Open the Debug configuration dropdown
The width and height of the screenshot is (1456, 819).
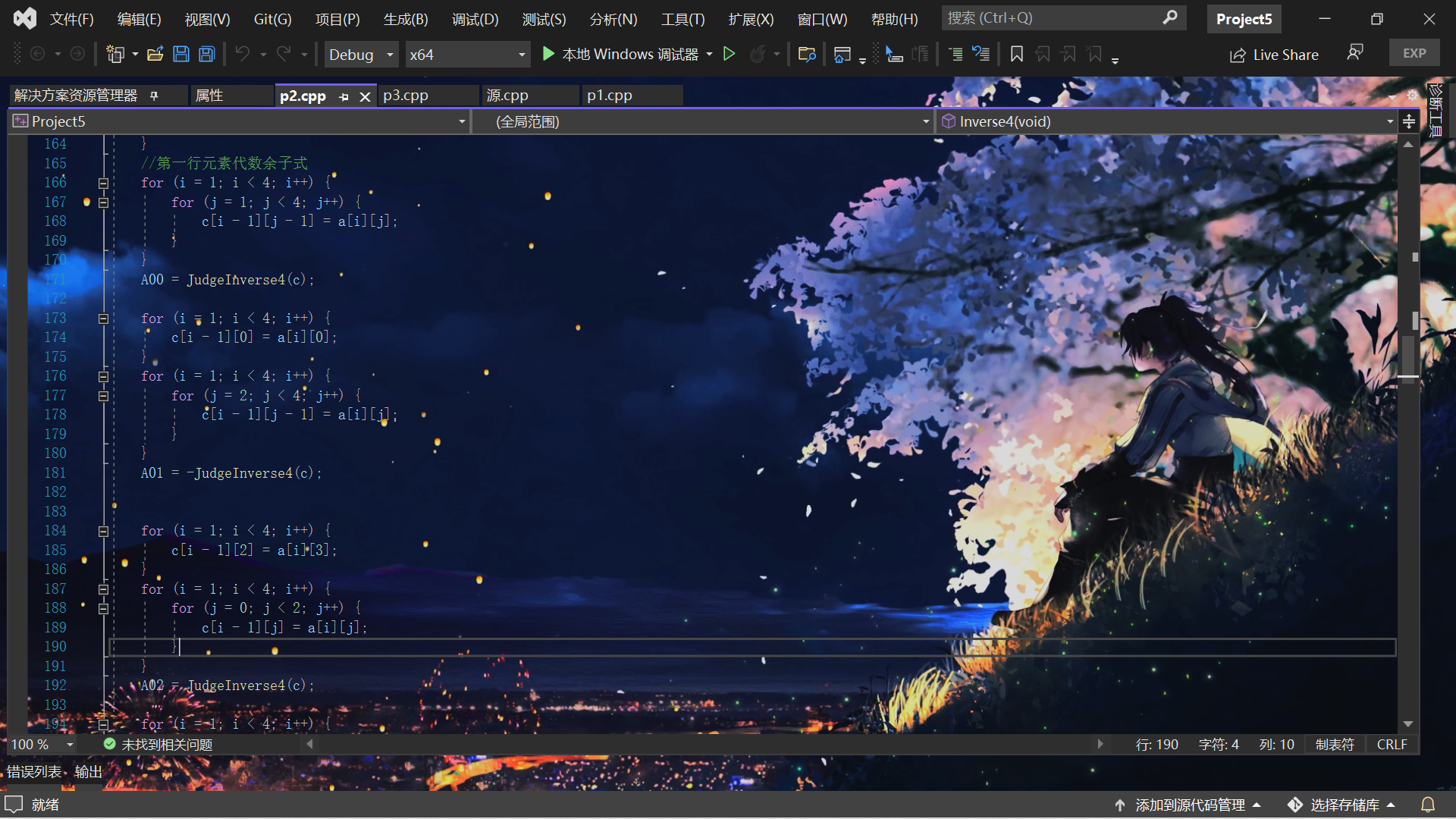[x=361, y=54]
